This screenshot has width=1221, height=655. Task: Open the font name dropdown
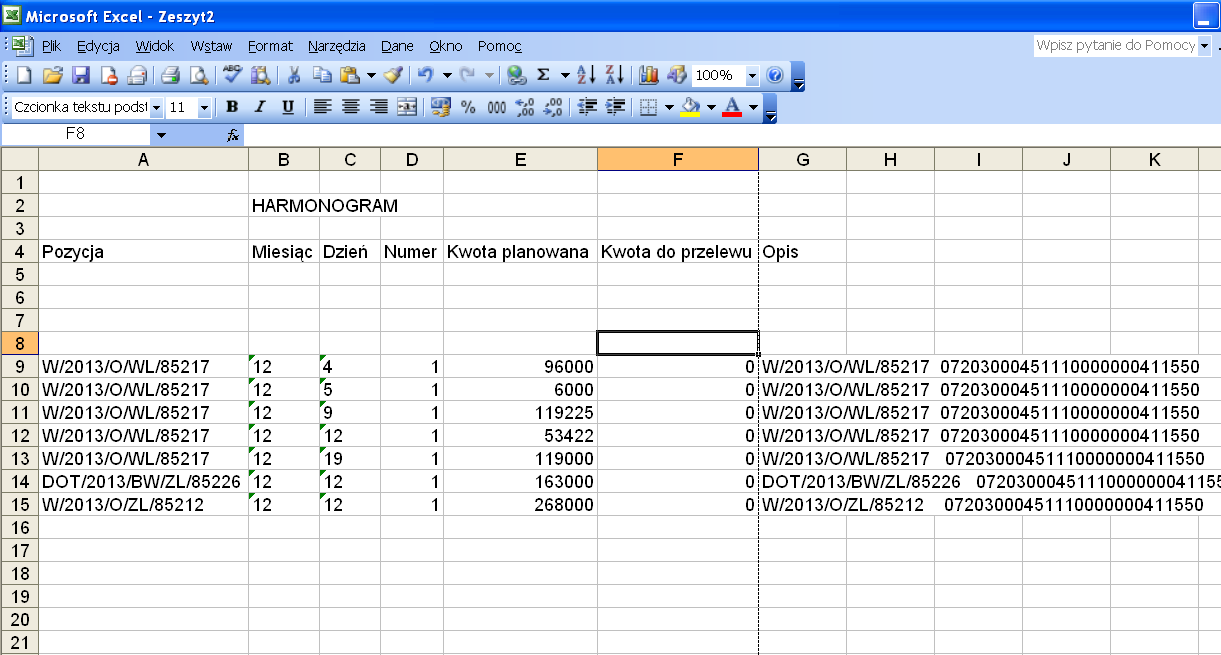click(156, 107)
